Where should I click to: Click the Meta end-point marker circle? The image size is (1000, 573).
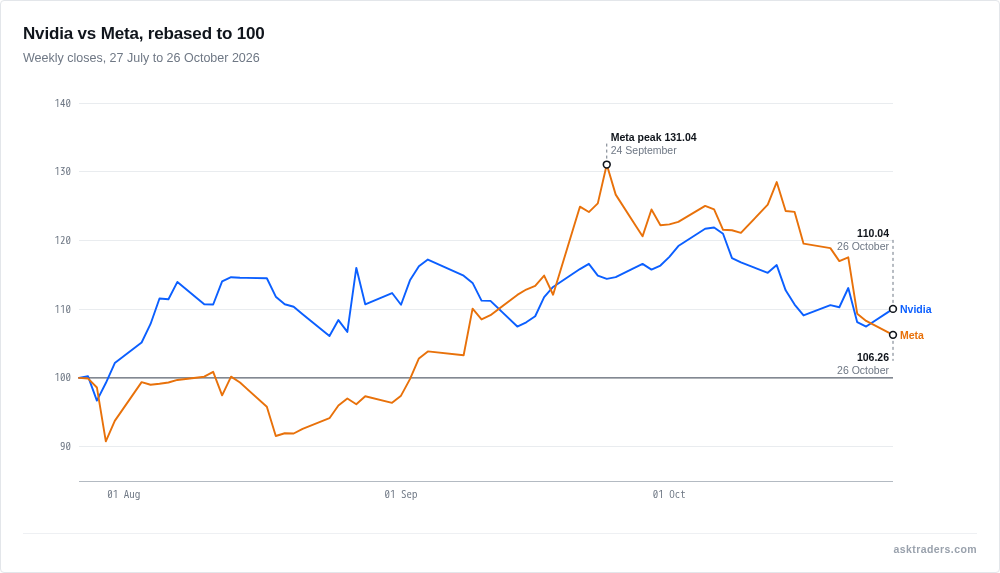coord(893,335)
